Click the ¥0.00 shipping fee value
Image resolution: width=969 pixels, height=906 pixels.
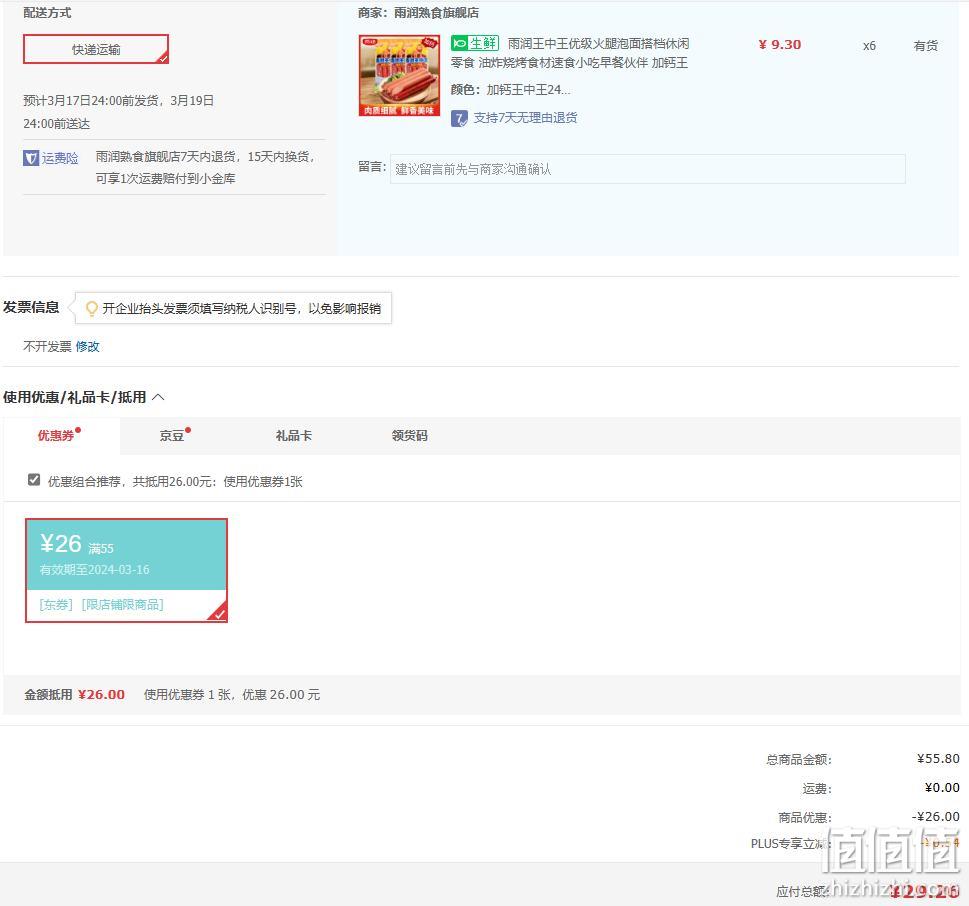point(942,787)
